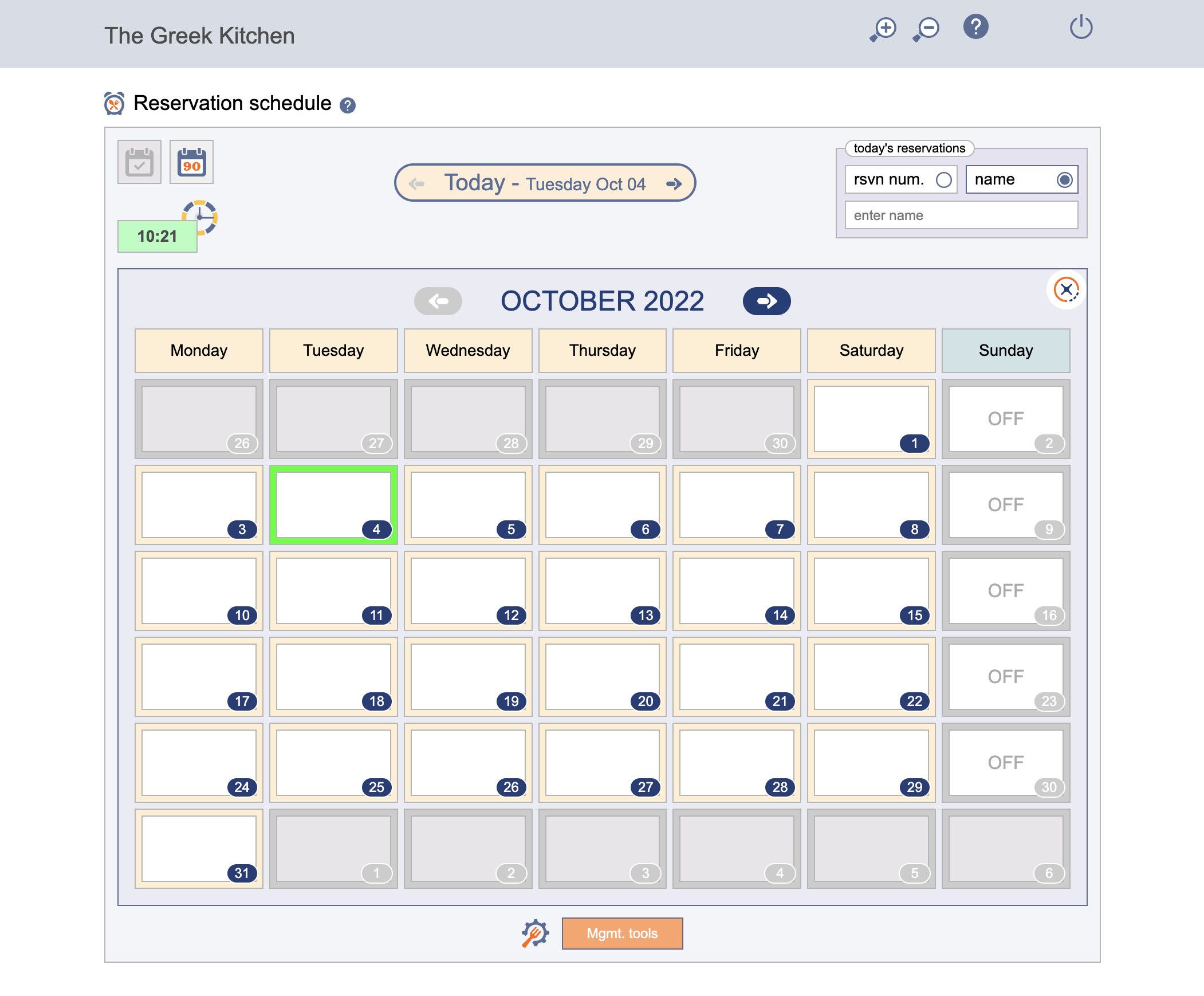Open the Mgmt. tools button

pyautogui.click(x=622, y=934)
